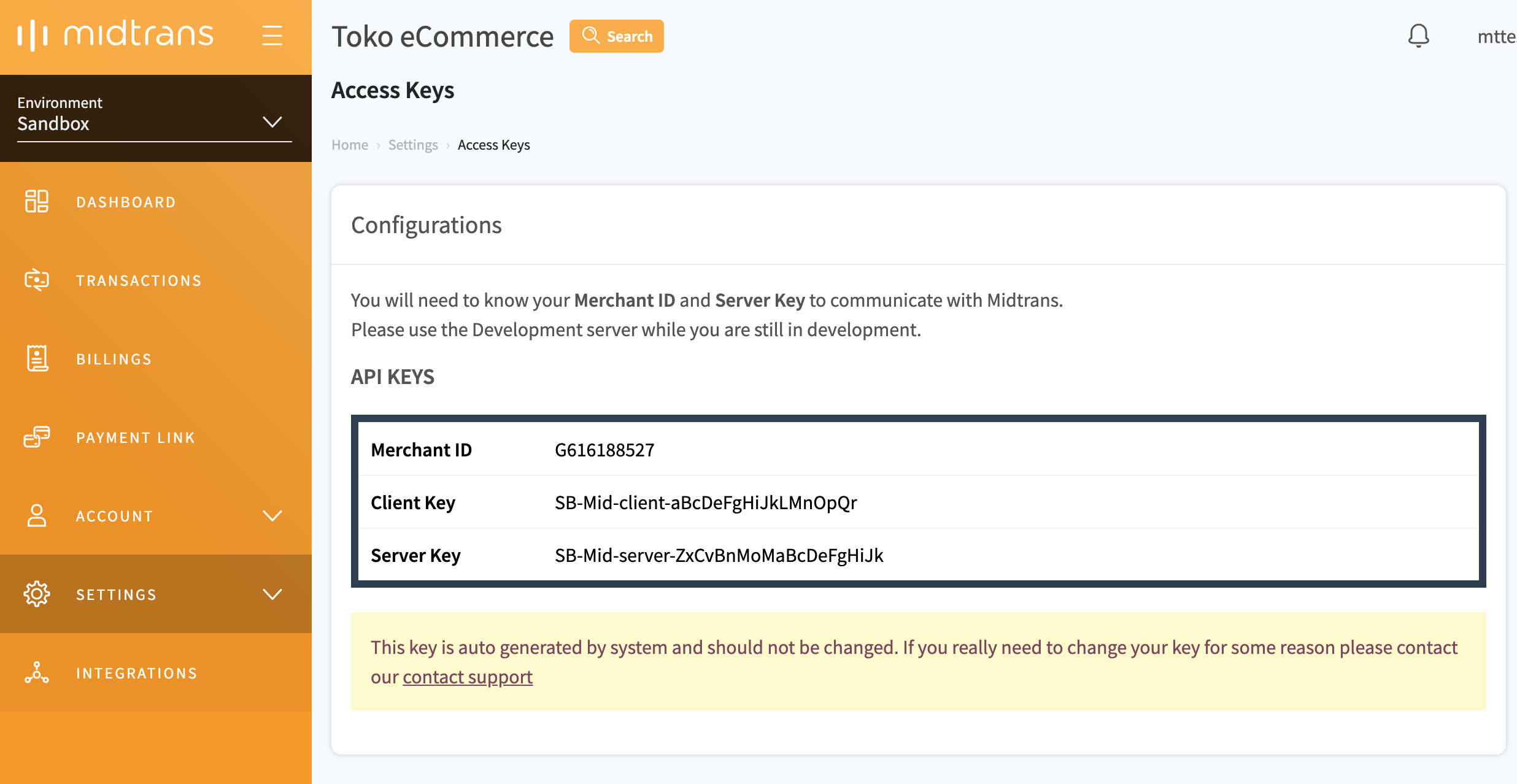The image size is (1517, 784).
Task: Click the Account person icon
Action: (37, 516)
